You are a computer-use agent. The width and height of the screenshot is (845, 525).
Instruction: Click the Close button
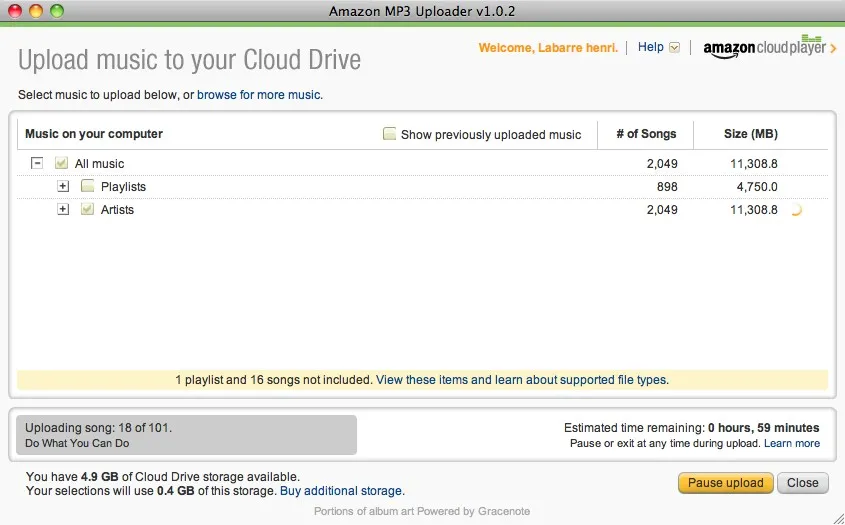click(x=802, y=483)
